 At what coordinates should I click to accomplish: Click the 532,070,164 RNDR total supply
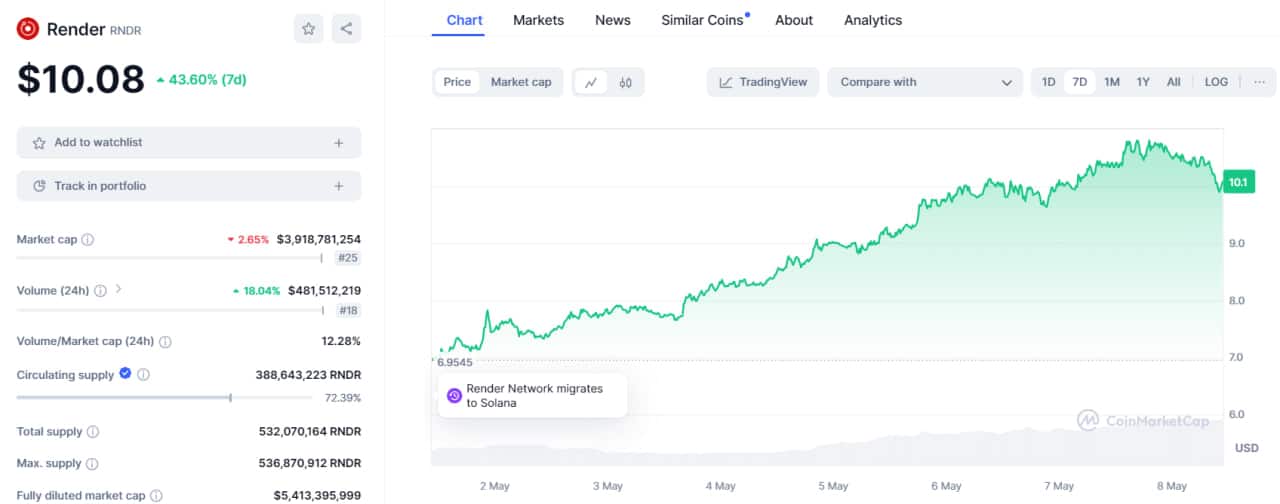point(309,432)
